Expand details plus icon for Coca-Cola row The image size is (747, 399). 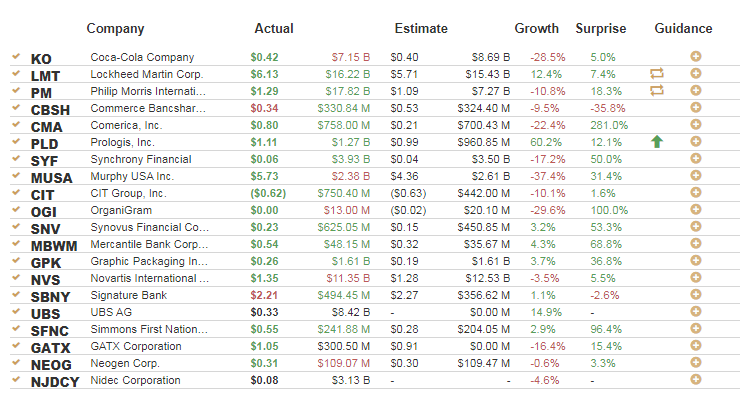tap(696, 57)
